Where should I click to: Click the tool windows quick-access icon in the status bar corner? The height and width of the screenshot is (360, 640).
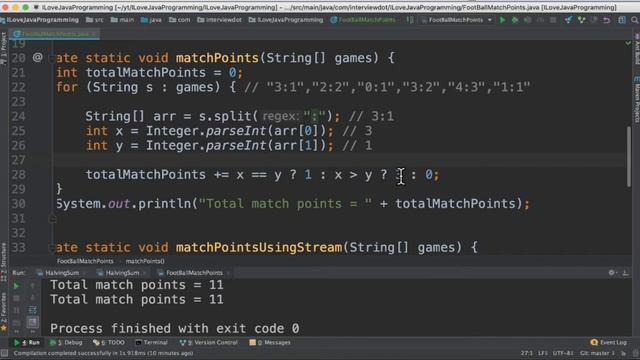click(4, 353)
